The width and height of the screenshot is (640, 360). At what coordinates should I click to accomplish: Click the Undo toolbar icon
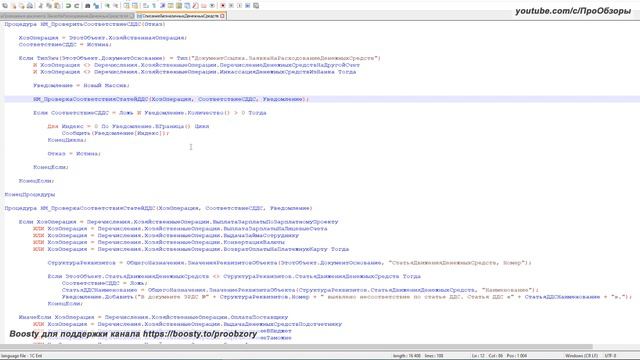point(69,6)
